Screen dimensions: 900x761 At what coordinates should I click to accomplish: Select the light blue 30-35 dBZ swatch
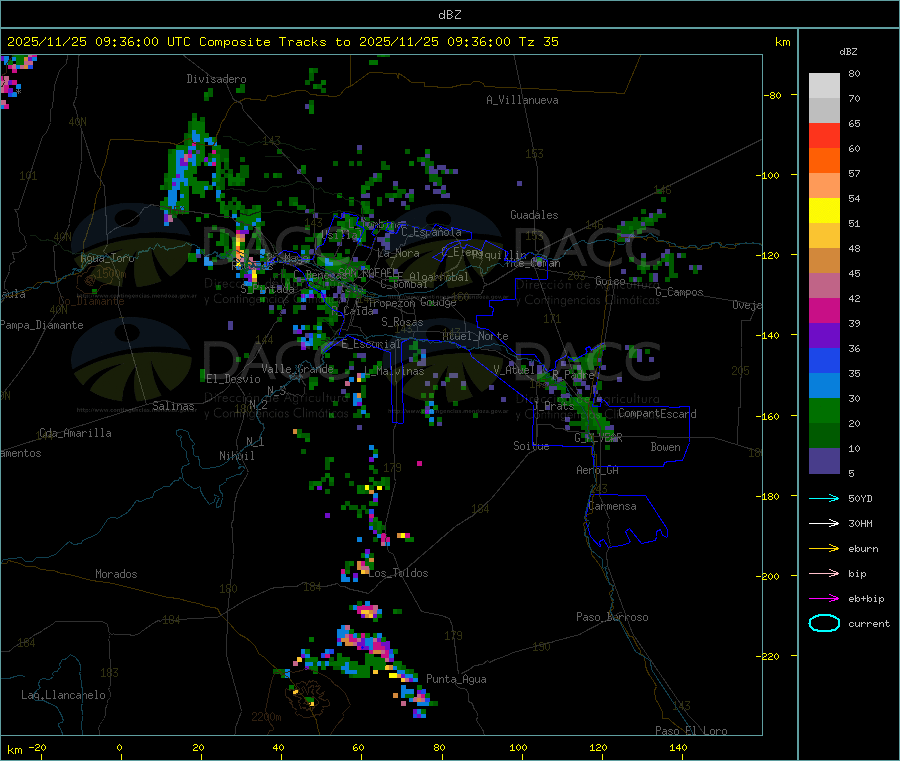click(x=824, y=385)
